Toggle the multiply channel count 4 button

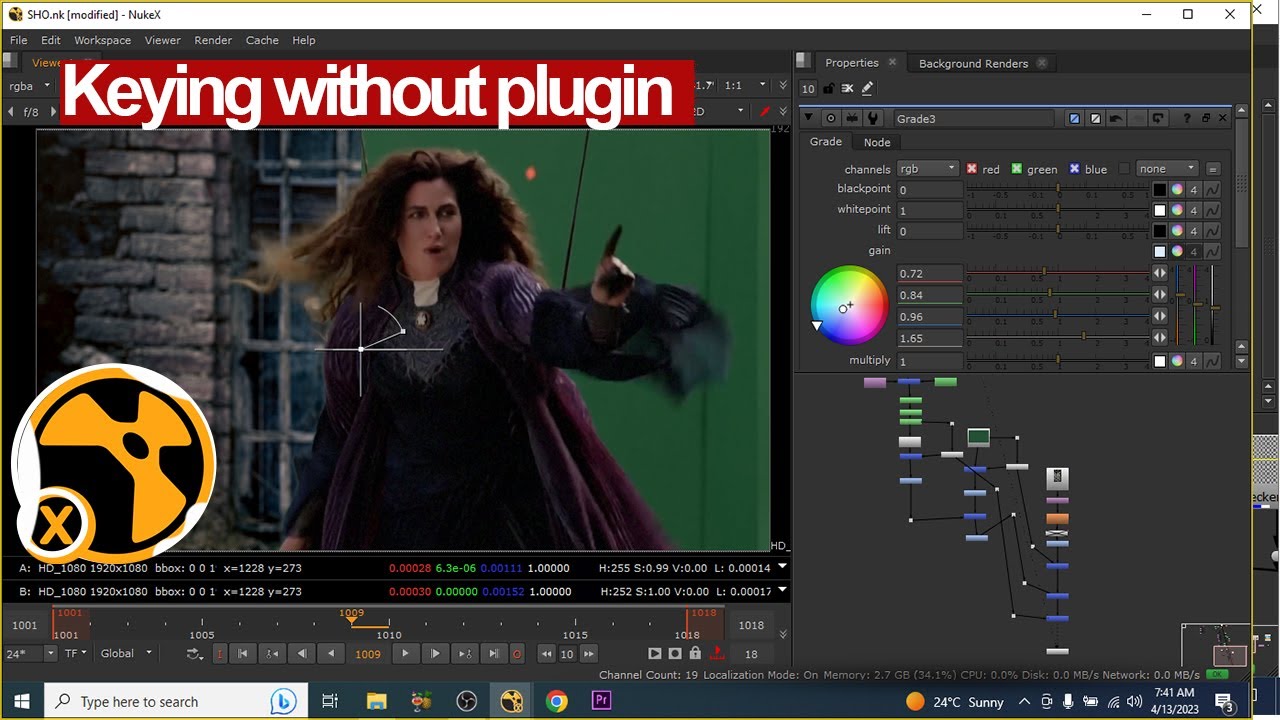point(1193,361)
